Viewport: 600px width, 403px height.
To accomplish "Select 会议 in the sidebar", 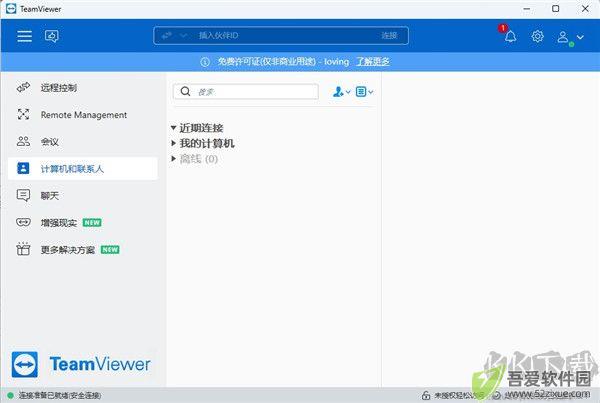I will tap(83, 142).
